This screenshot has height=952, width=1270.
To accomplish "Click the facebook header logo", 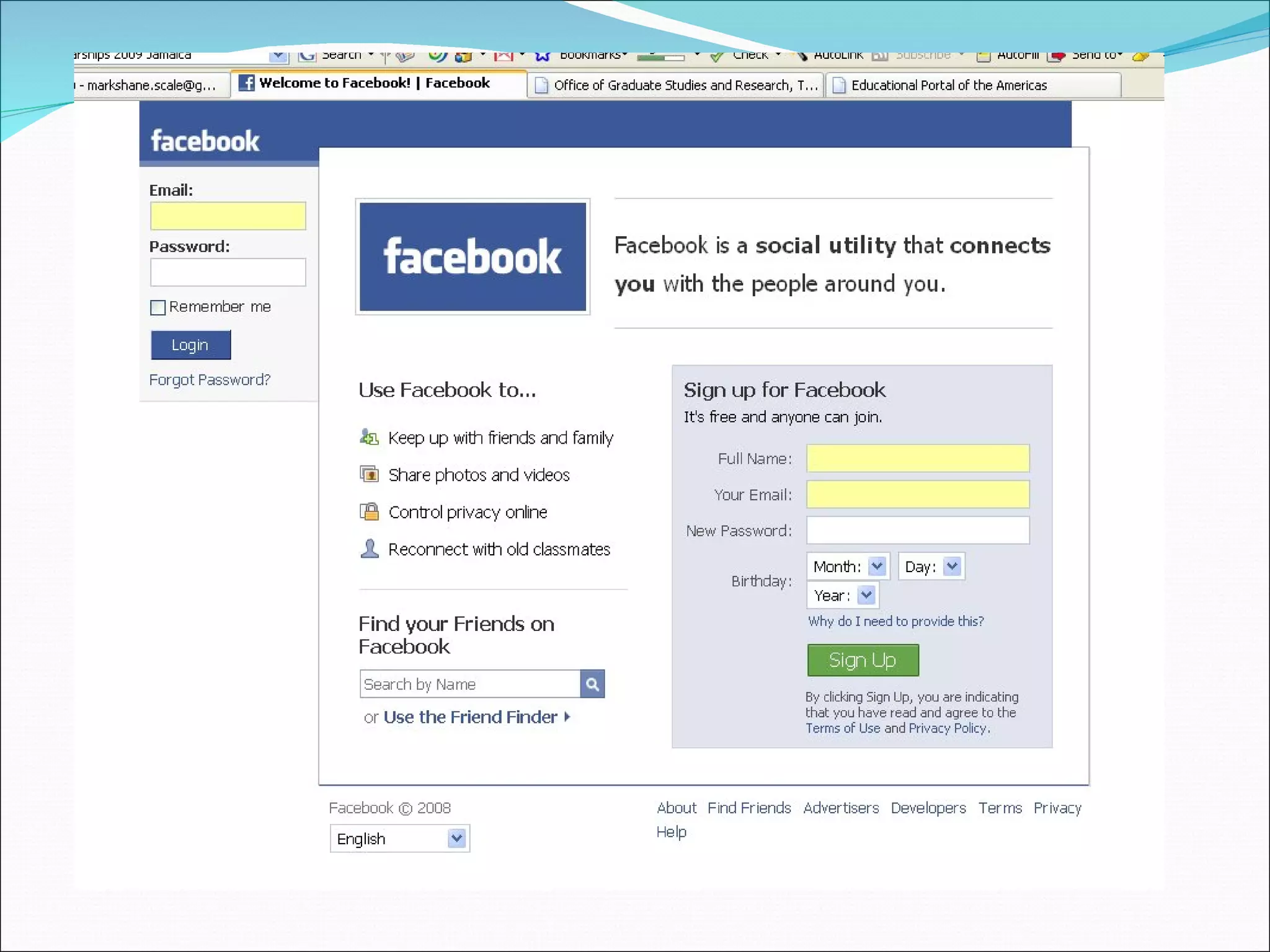I will point(205,141).
